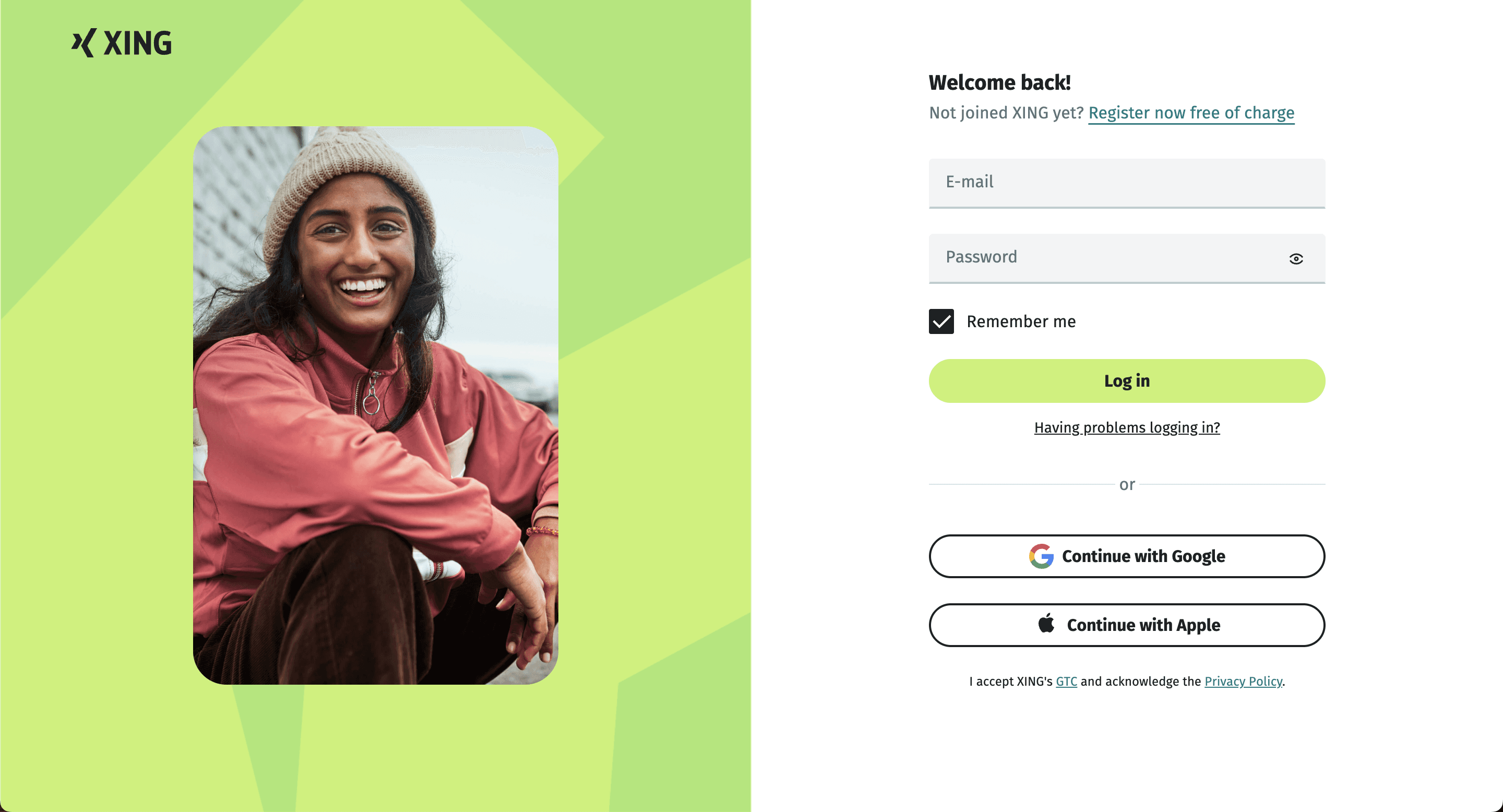Continue with Google sign-in

coord(1127,556)
